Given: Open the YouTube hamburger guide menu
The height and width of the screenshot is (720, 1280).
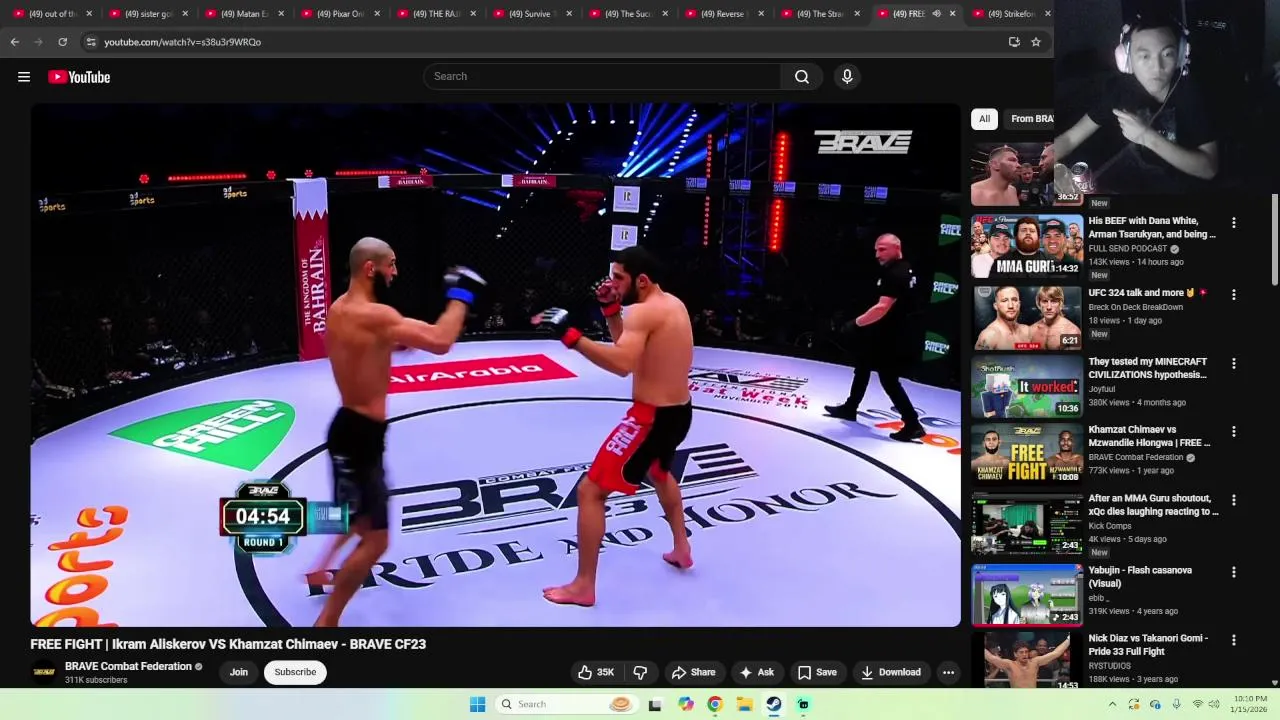Looking at the screenshot, I should (24, 77).
